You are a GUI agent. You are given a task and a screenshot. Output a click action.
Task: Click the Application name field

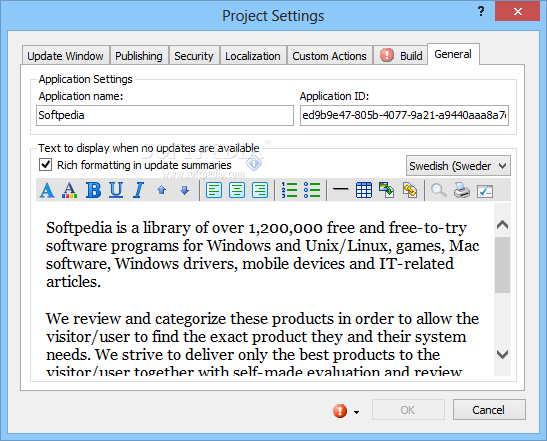[165, 115]
